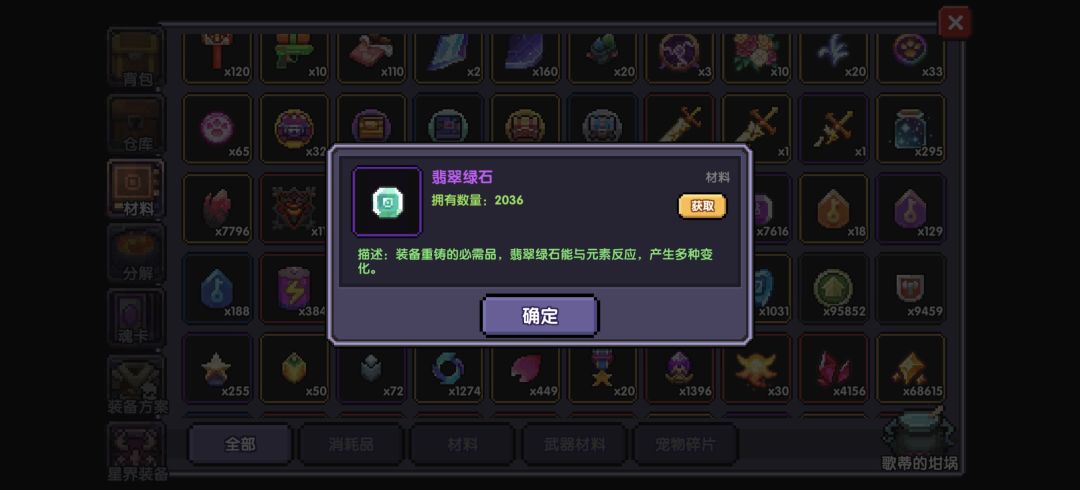Switch to the 全部 filter tab
Screen dimensions: 1080x490
(x=240, y=445)
